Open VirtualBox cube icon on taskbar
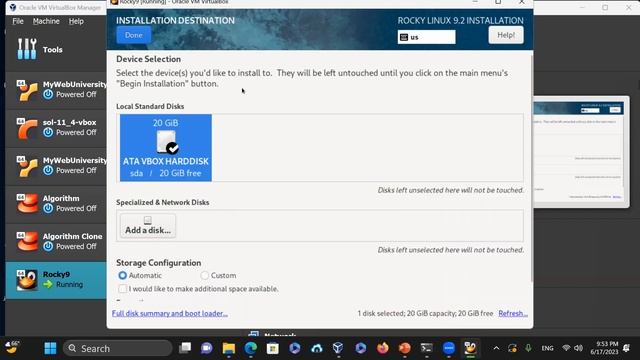The height and width of the screenshot is (360, 640). point(338,348)
